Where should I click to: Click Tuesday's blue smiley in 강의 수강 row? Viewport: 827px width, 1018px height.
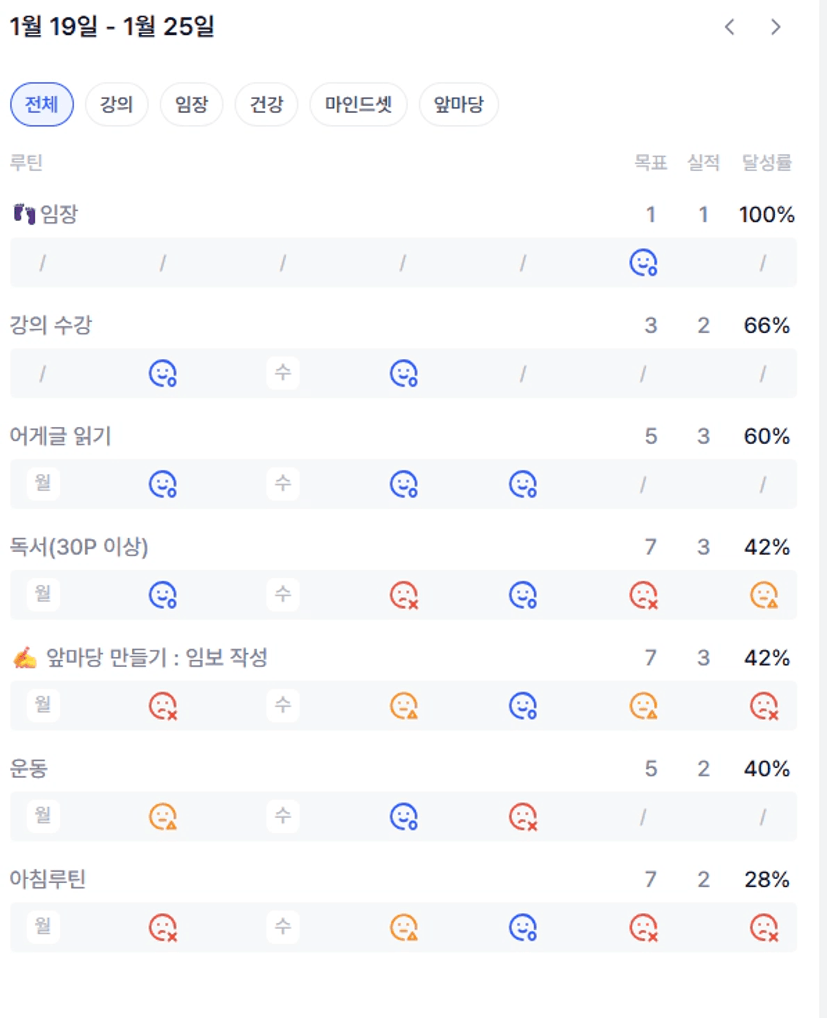(163, 374)
